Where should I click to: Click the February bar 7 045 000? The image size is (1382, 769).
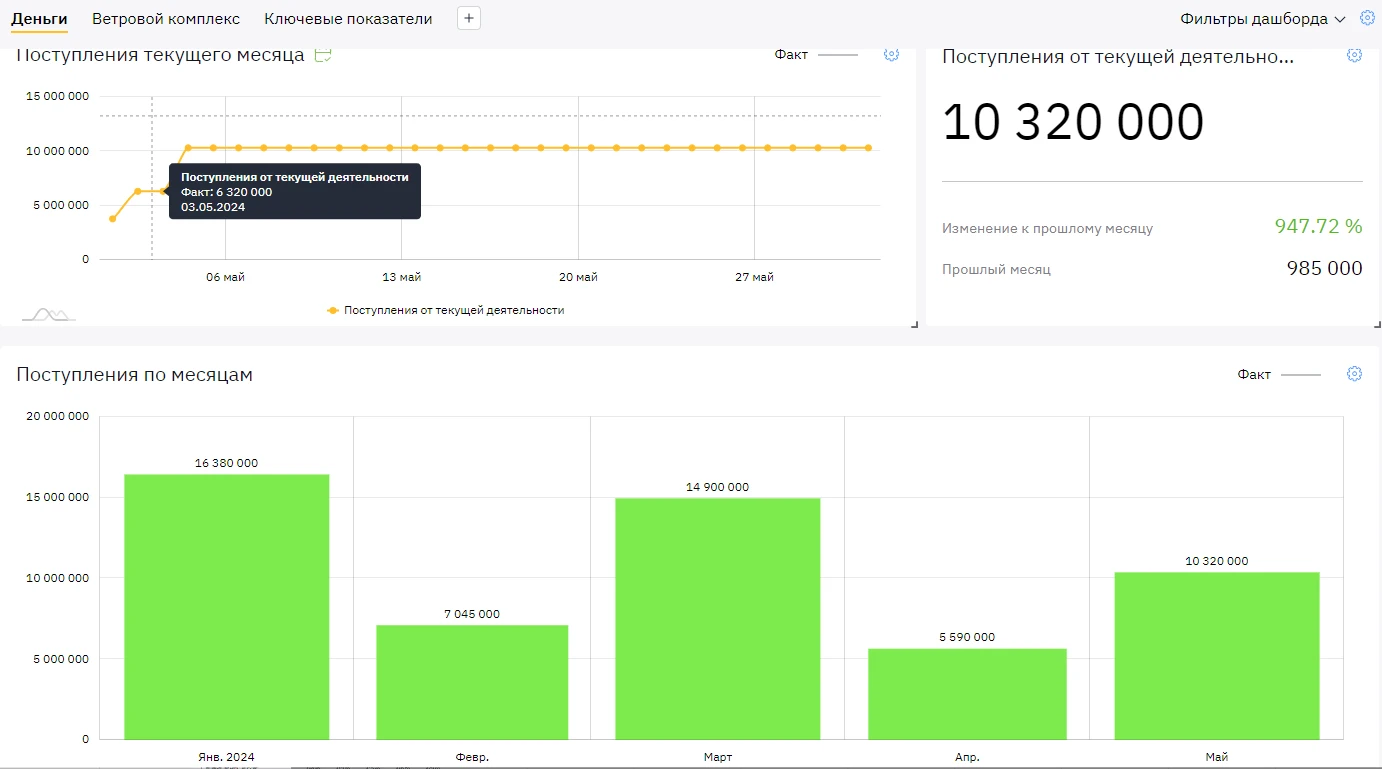click(x=472, y=682)
